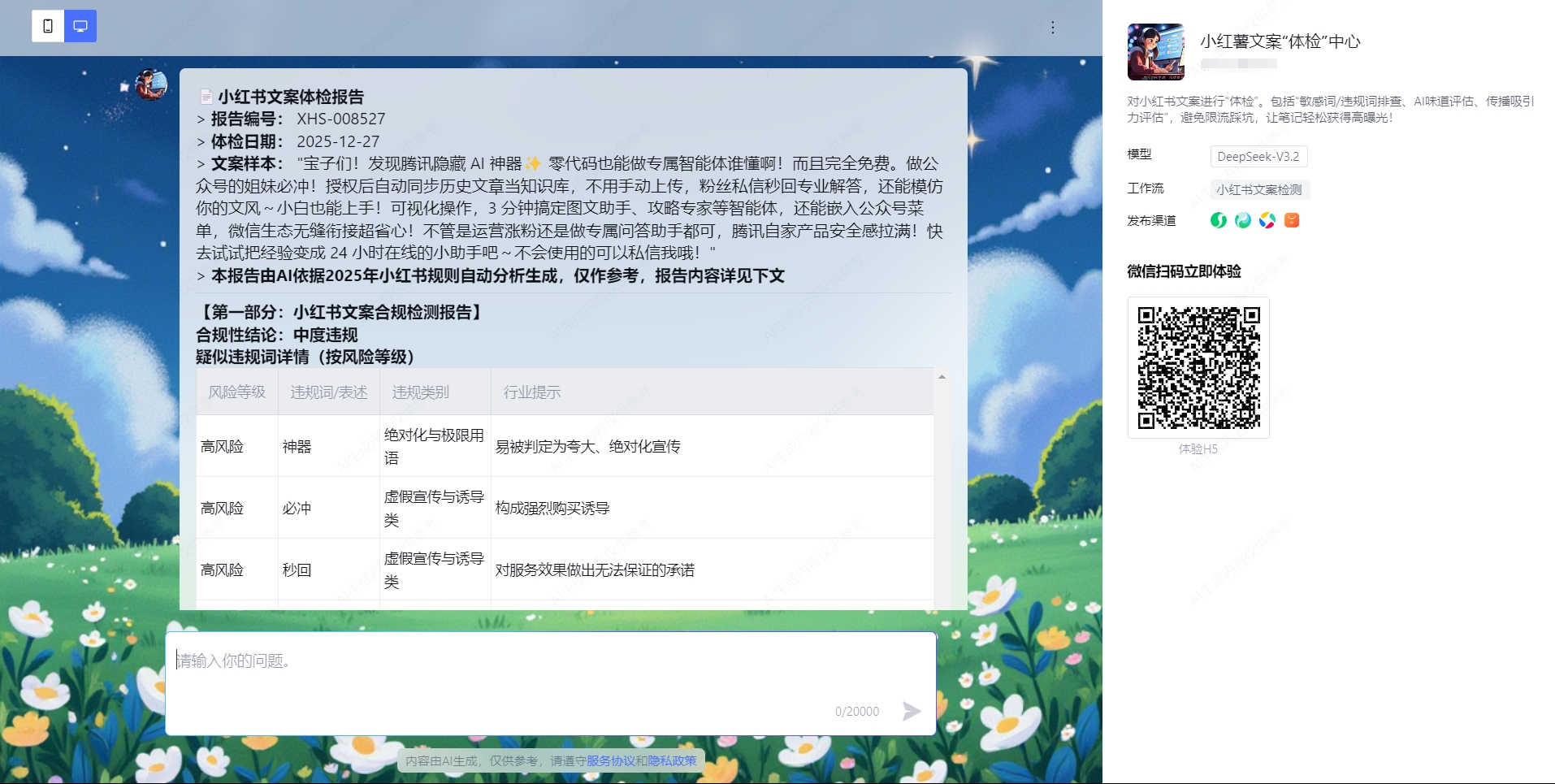Click the 疑似违规词详情（按风险等级） heading

(x=310, y=357)
